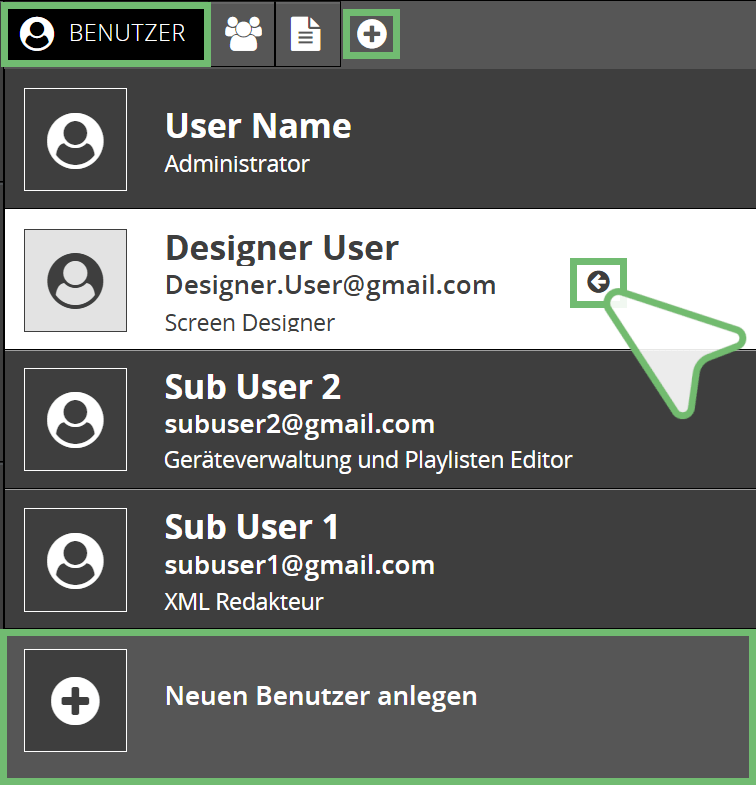
Task: Click the Sub User 2 avatar icon
Action: (x=75, y=419)
